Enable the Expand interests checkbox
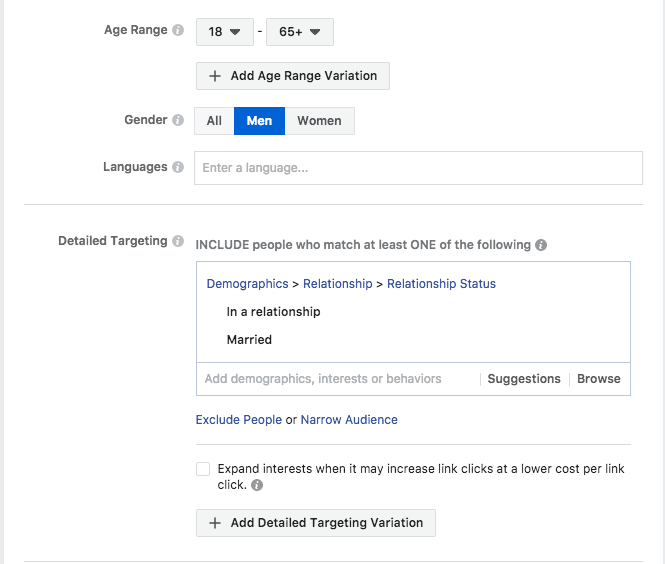The image size is (665, 564). click(x=204, y=469)
